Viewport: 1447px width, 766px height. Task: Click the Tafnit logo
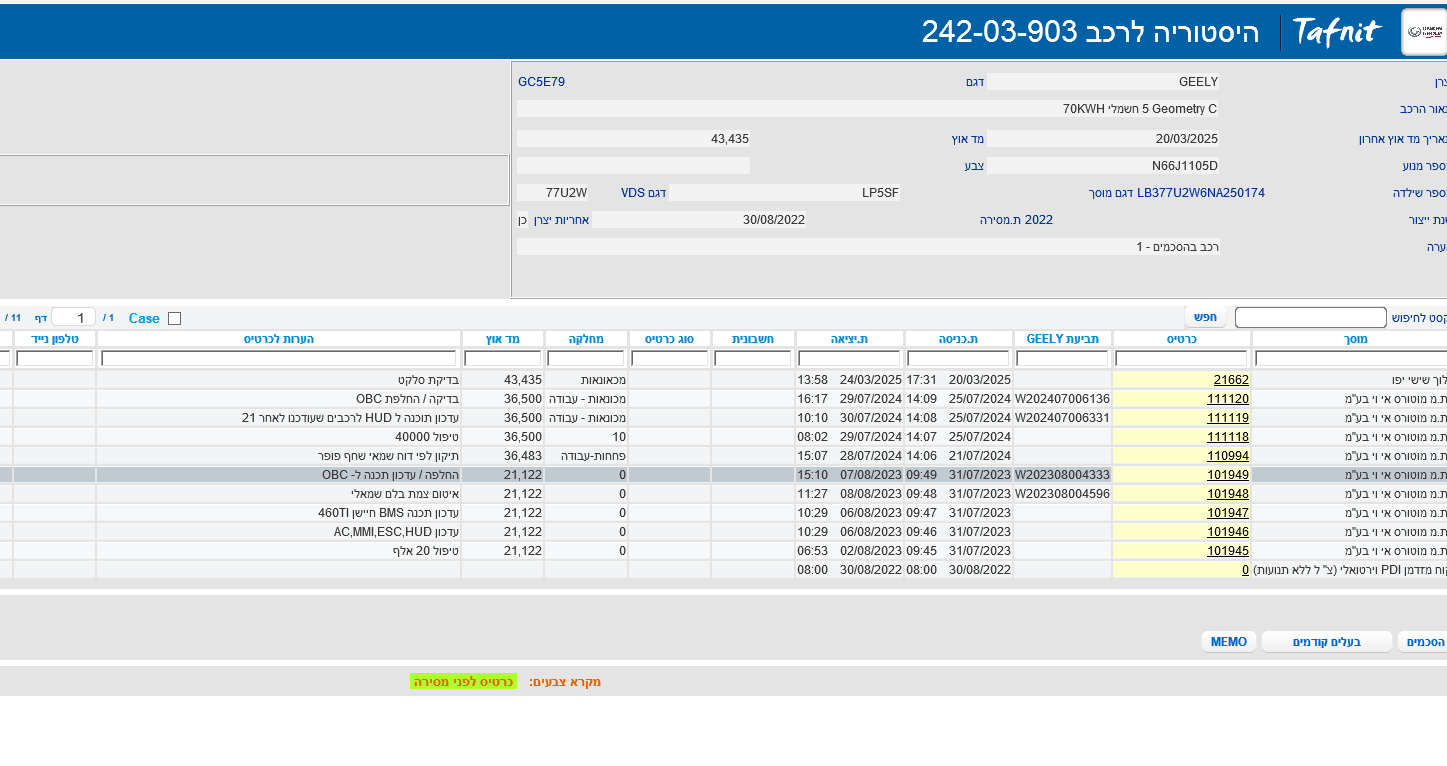click(1336, 32)
